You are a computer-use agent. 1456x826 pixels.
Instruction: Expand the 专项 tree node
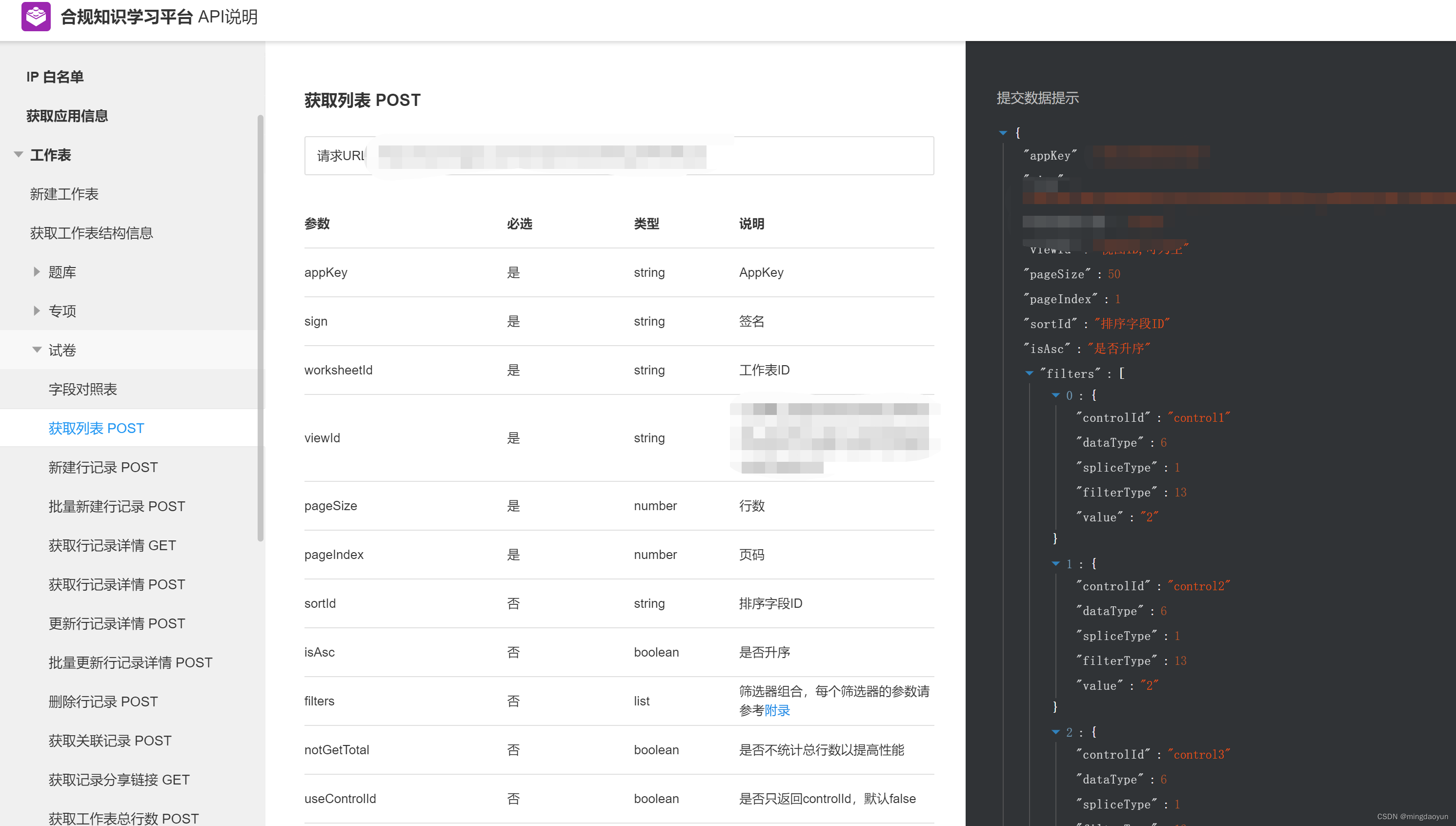(37, 311)
